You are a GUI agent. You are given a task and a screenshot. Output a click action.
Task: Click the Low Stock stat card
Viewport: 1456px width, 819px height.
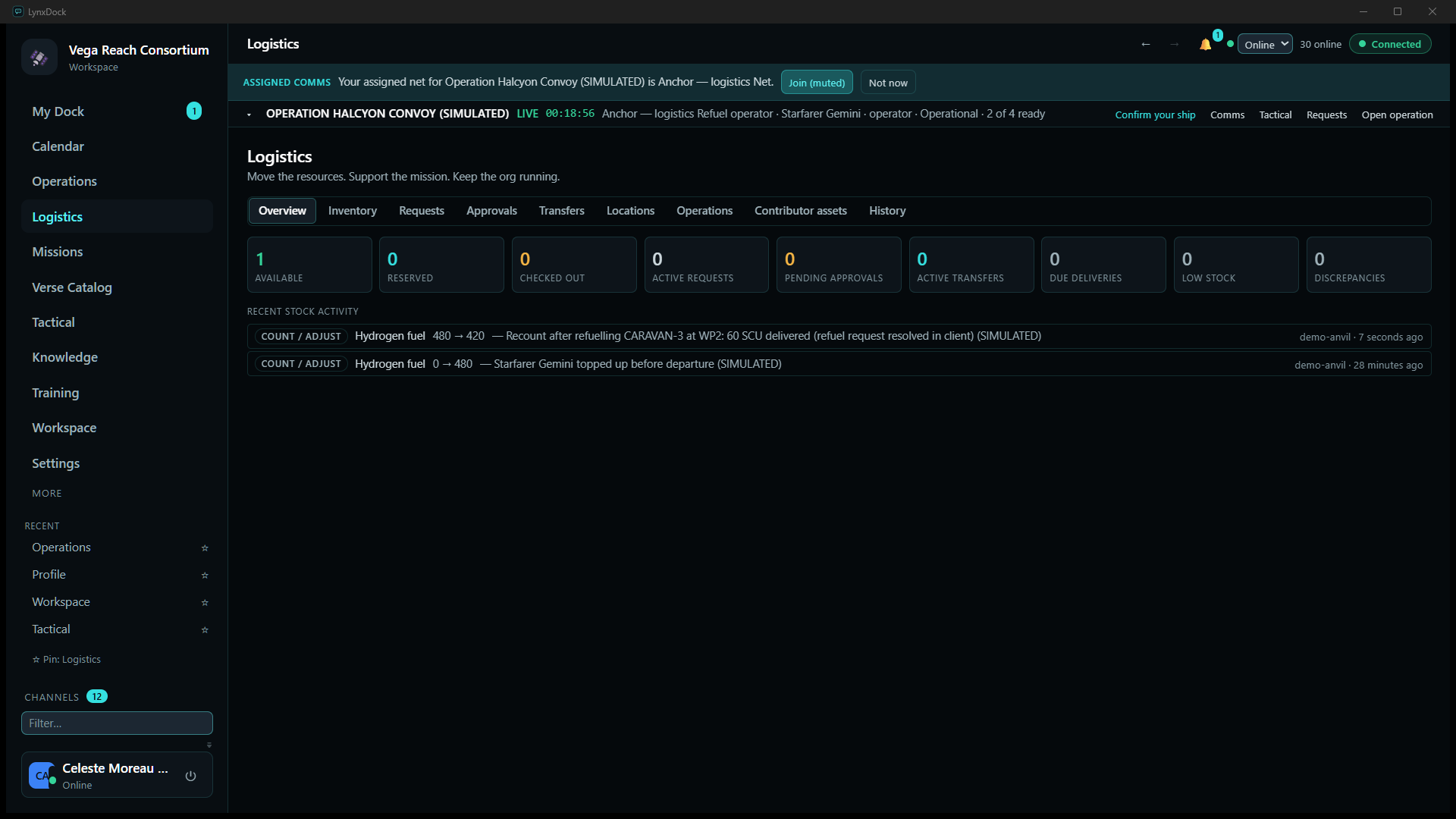point(1236,265)
